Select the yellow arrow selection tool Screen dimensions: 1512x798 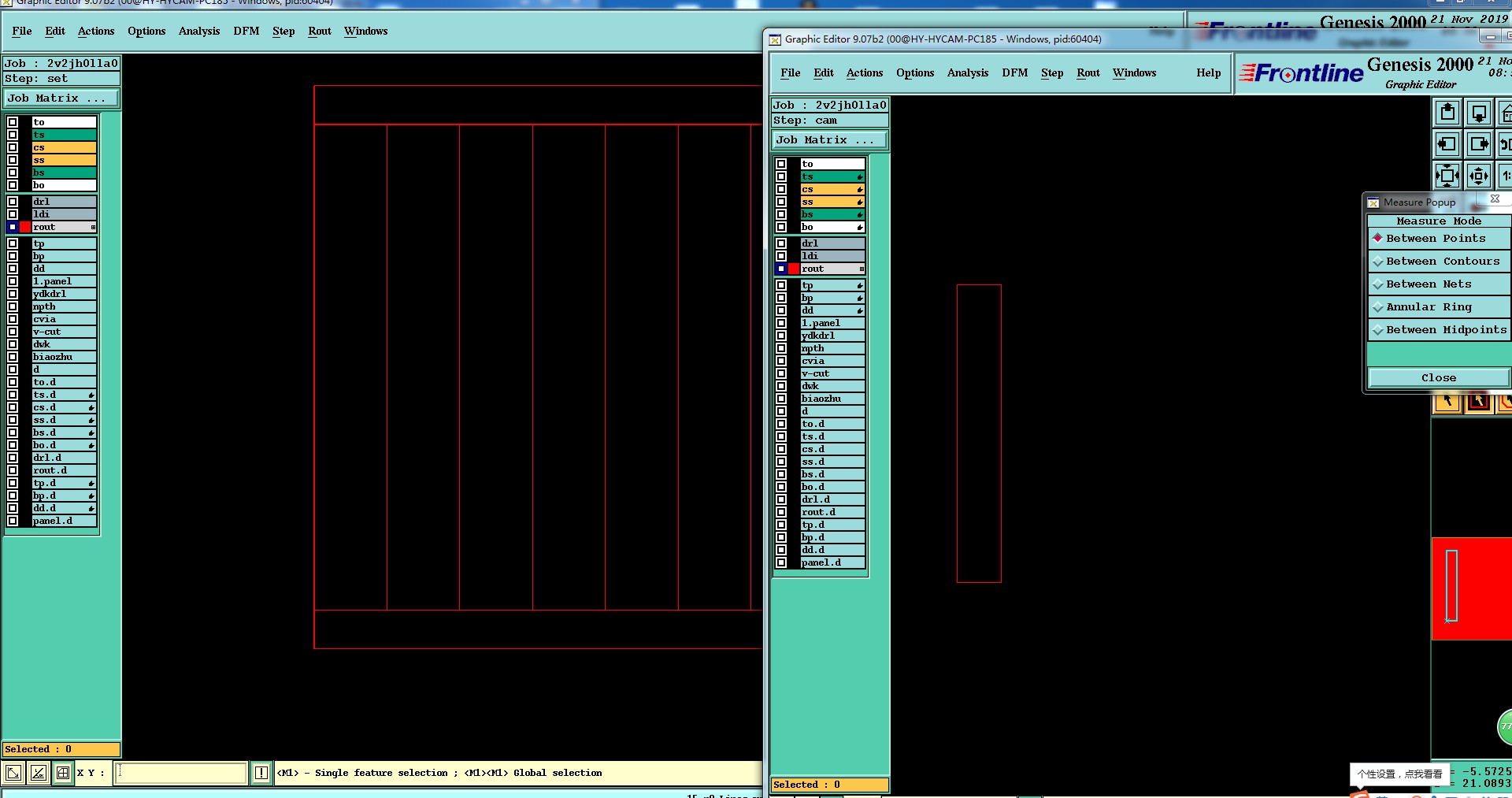coord(1447,402)
